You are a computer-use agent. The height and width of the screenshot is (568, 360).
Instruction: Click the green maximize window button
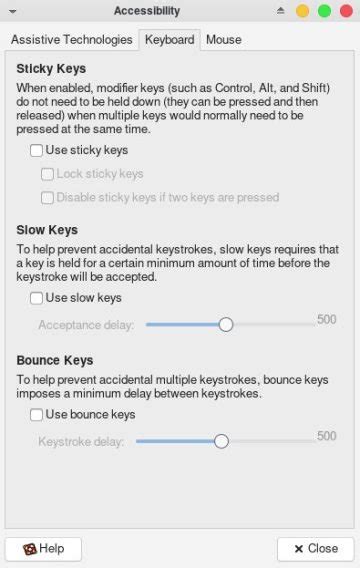tap(324, 11)
